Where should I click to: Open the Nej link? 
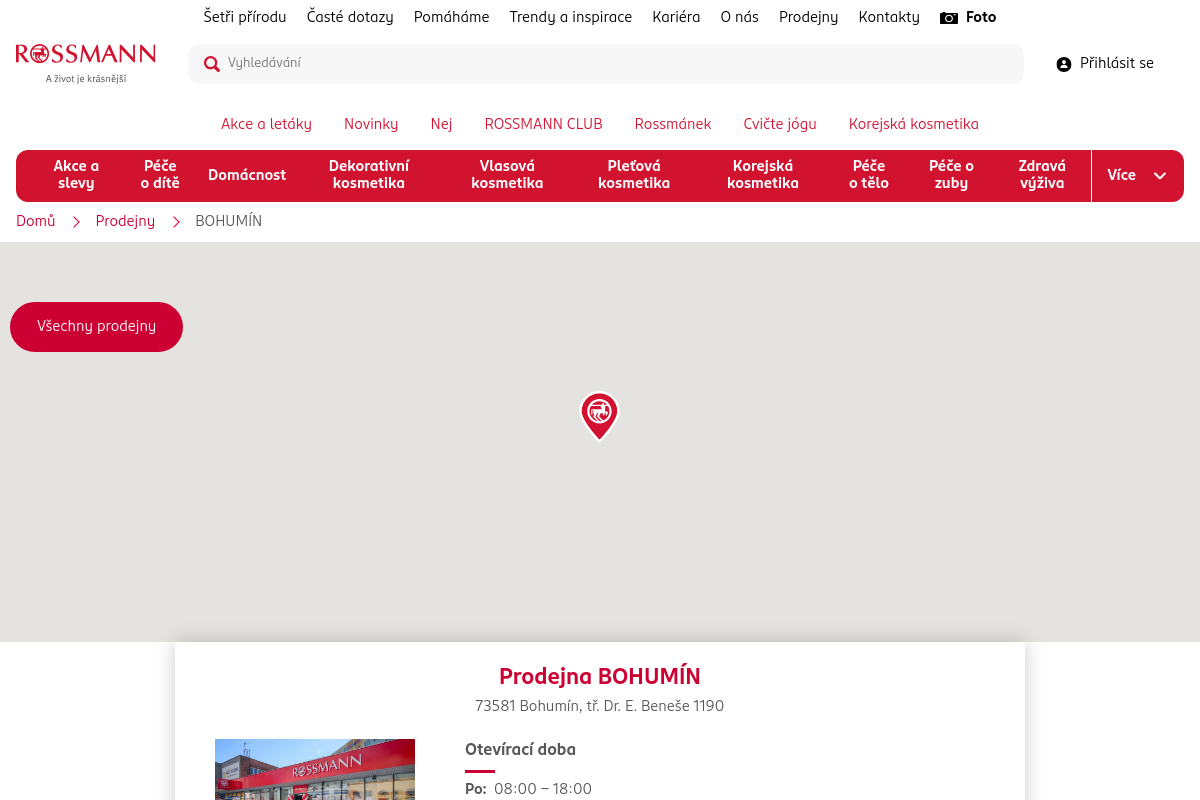(x=442, y=124)
